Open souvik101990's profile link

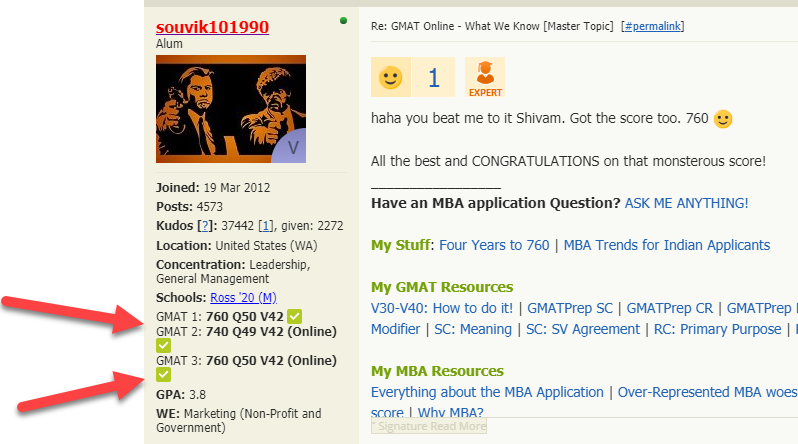tap(212, 27)
